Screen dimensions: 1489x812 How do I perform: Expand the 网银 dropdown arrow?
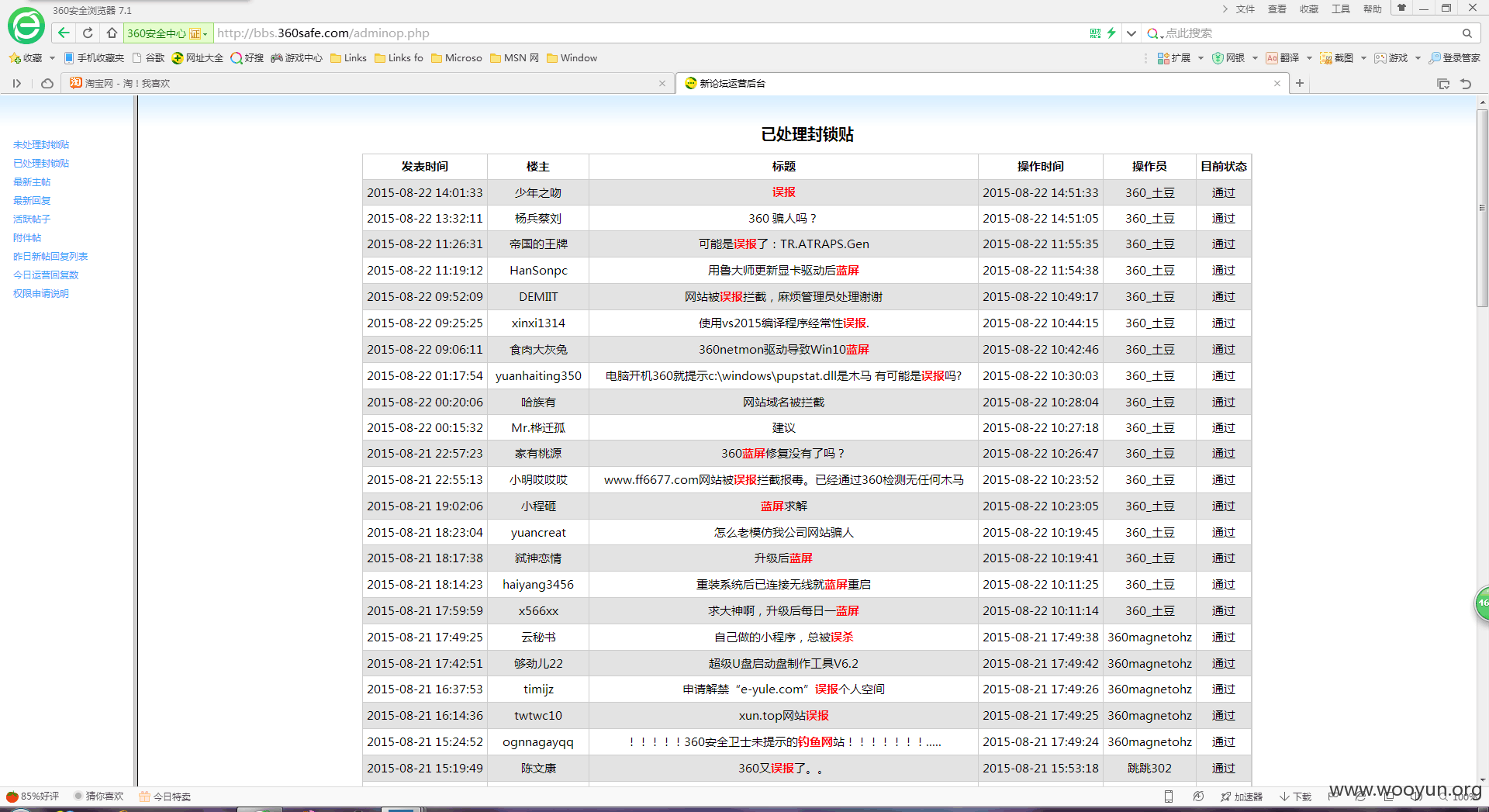[1255, 58]
